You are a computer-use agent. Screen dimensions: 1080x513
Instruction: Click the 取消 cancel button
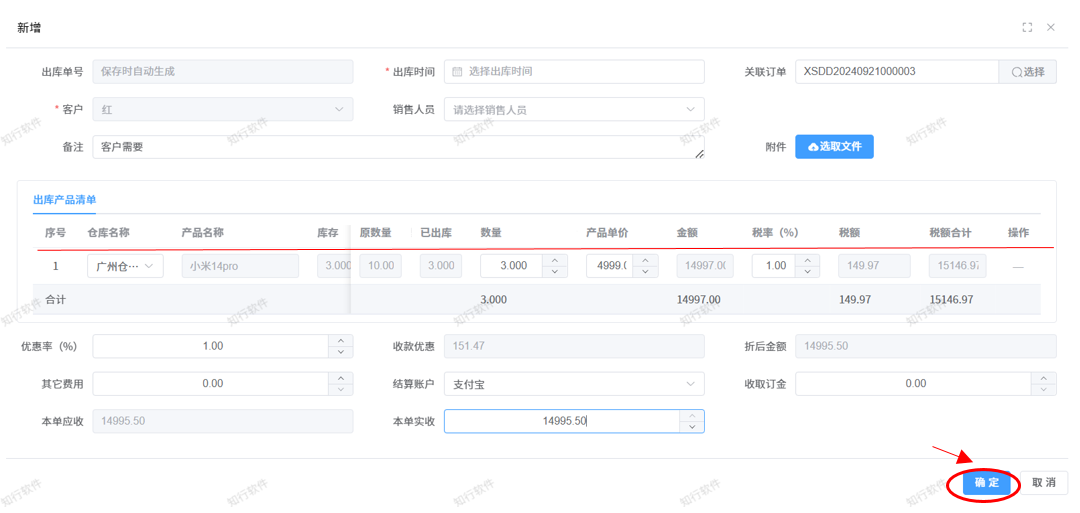pos(1044,482)
